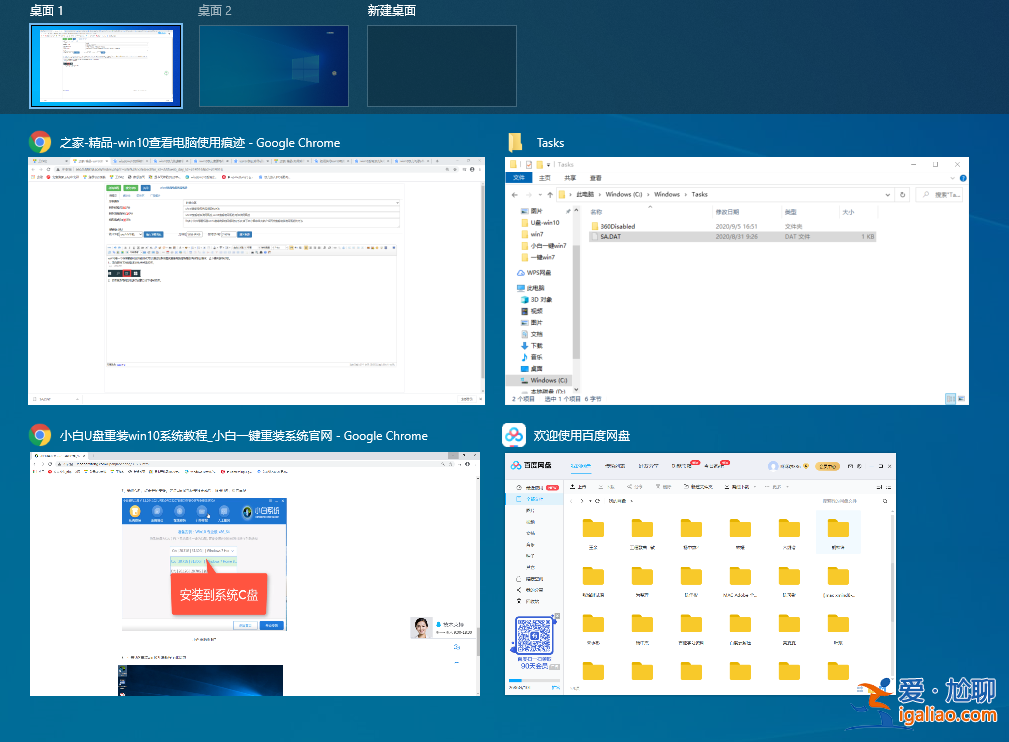Click the Baidu Netdisk logo icon
Screen dimensions: 1009x742
(514, 466)
